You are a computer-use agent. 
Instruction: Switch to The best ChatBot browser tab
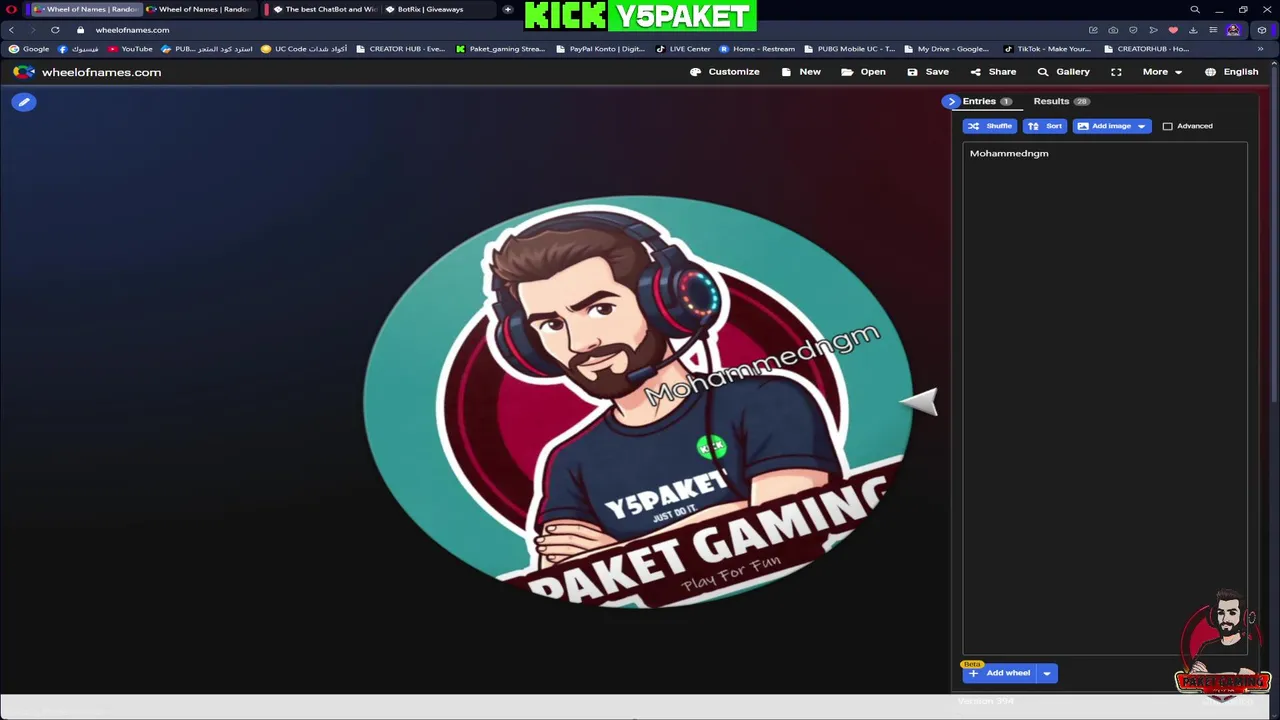click(x=323, y=9)
